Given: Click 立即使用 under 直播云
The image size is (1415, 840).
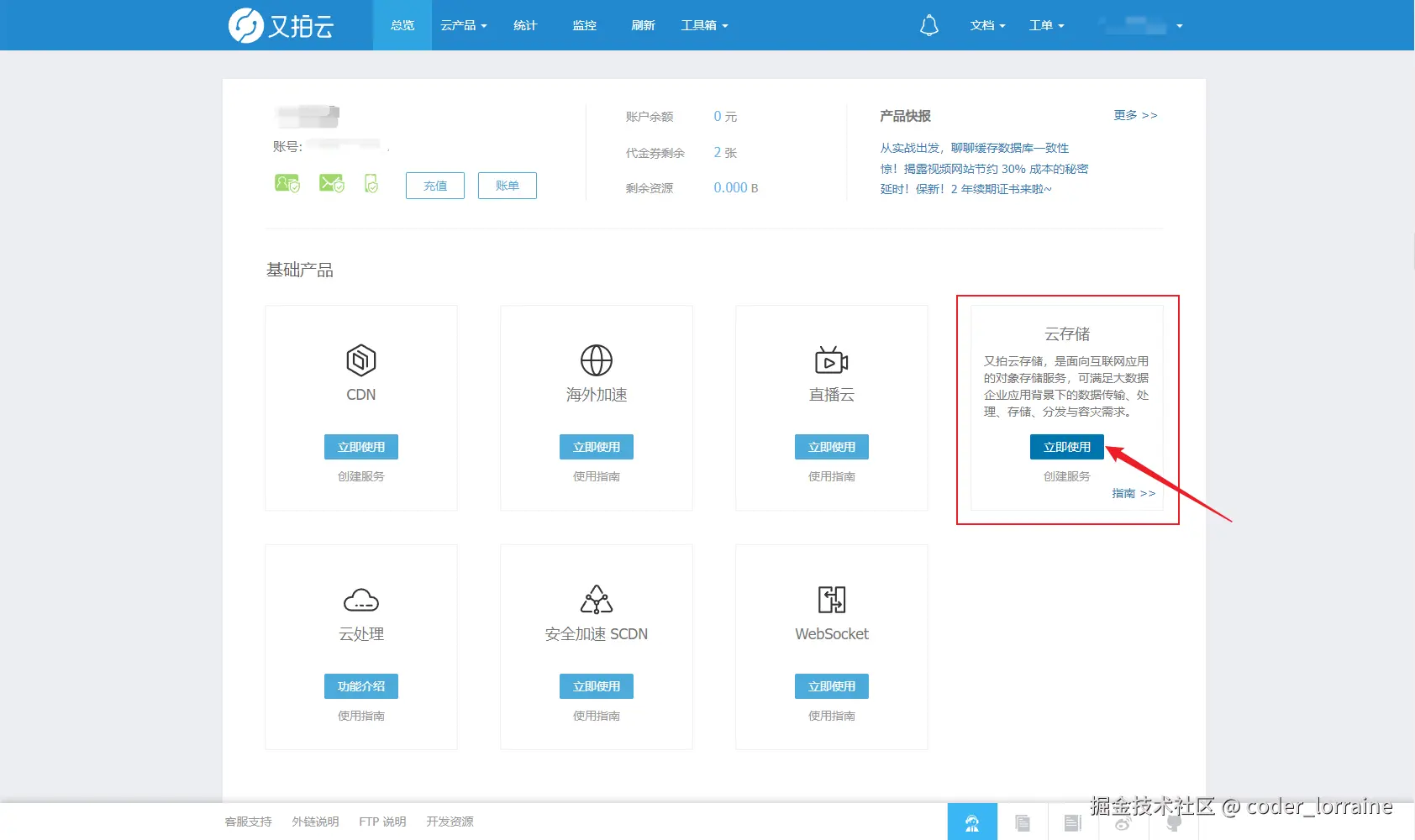Looking at the screenshot, I should 832,447.
